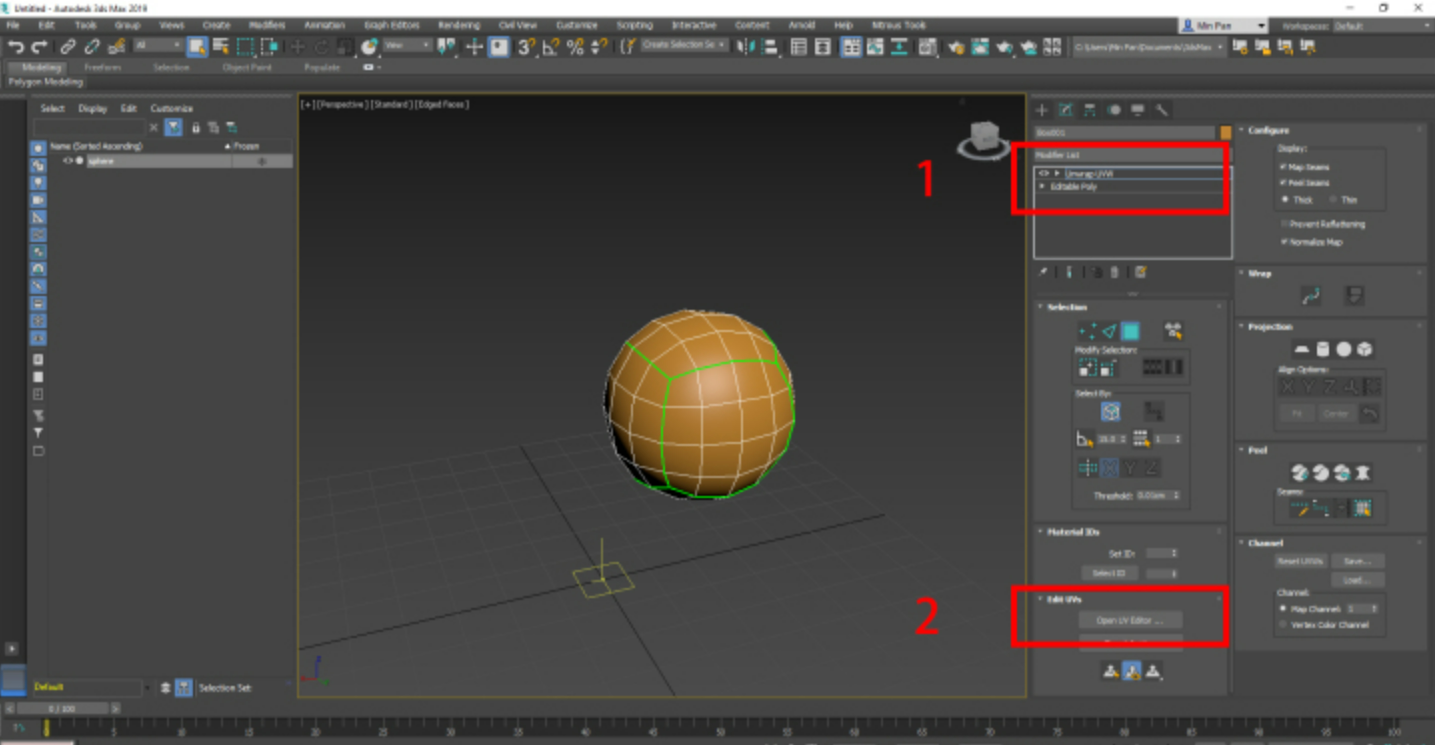This screenshot has width=1435, height=745.
Task: Open Select by Name list icon
Action: click(221, 47)
